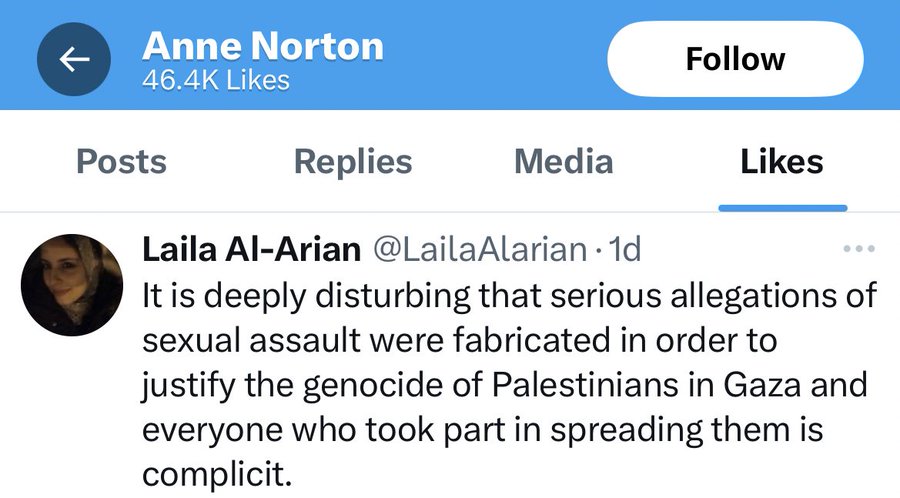The height and width of the screenshot is (498, 900).
Task: Click the blue underline beneath Likes
Action: (782, 207)
